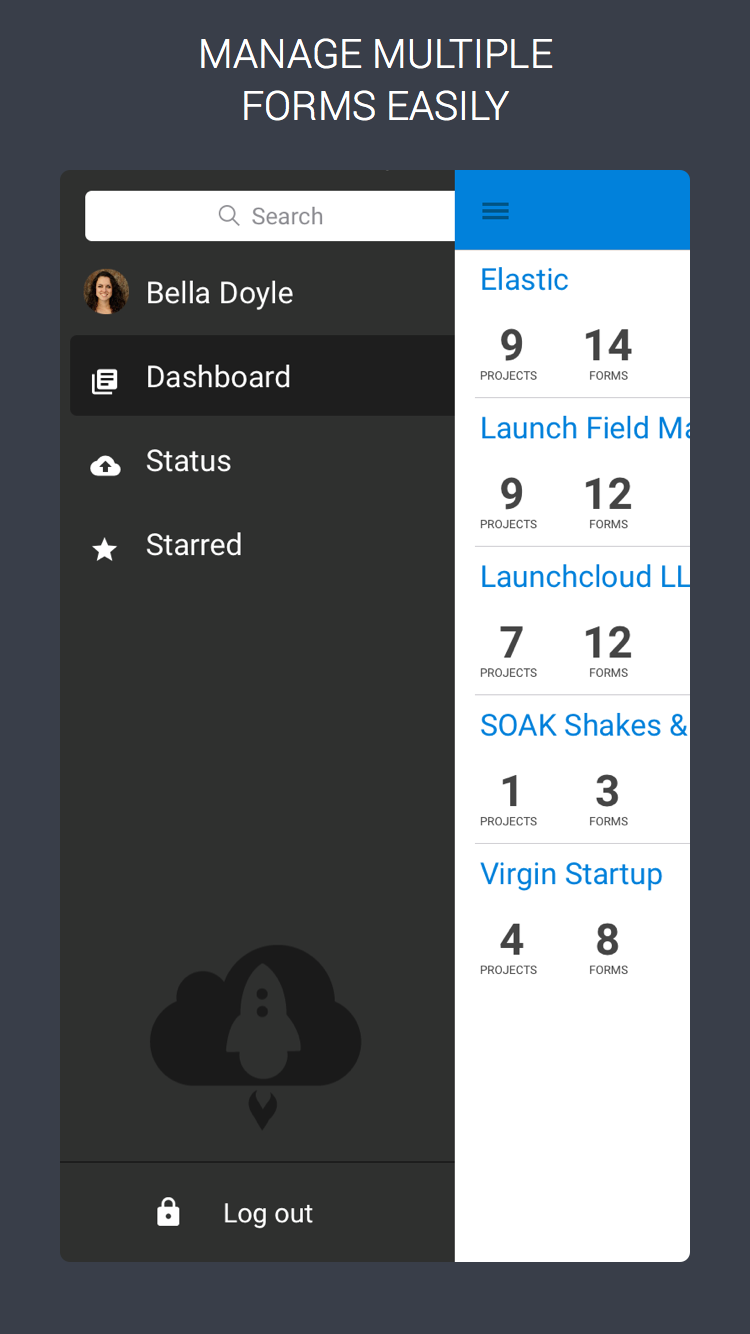Image resolution: width=750 pixels, height=1334 pixels.
Task: Click the Log out button
Action: point(267,1212)
